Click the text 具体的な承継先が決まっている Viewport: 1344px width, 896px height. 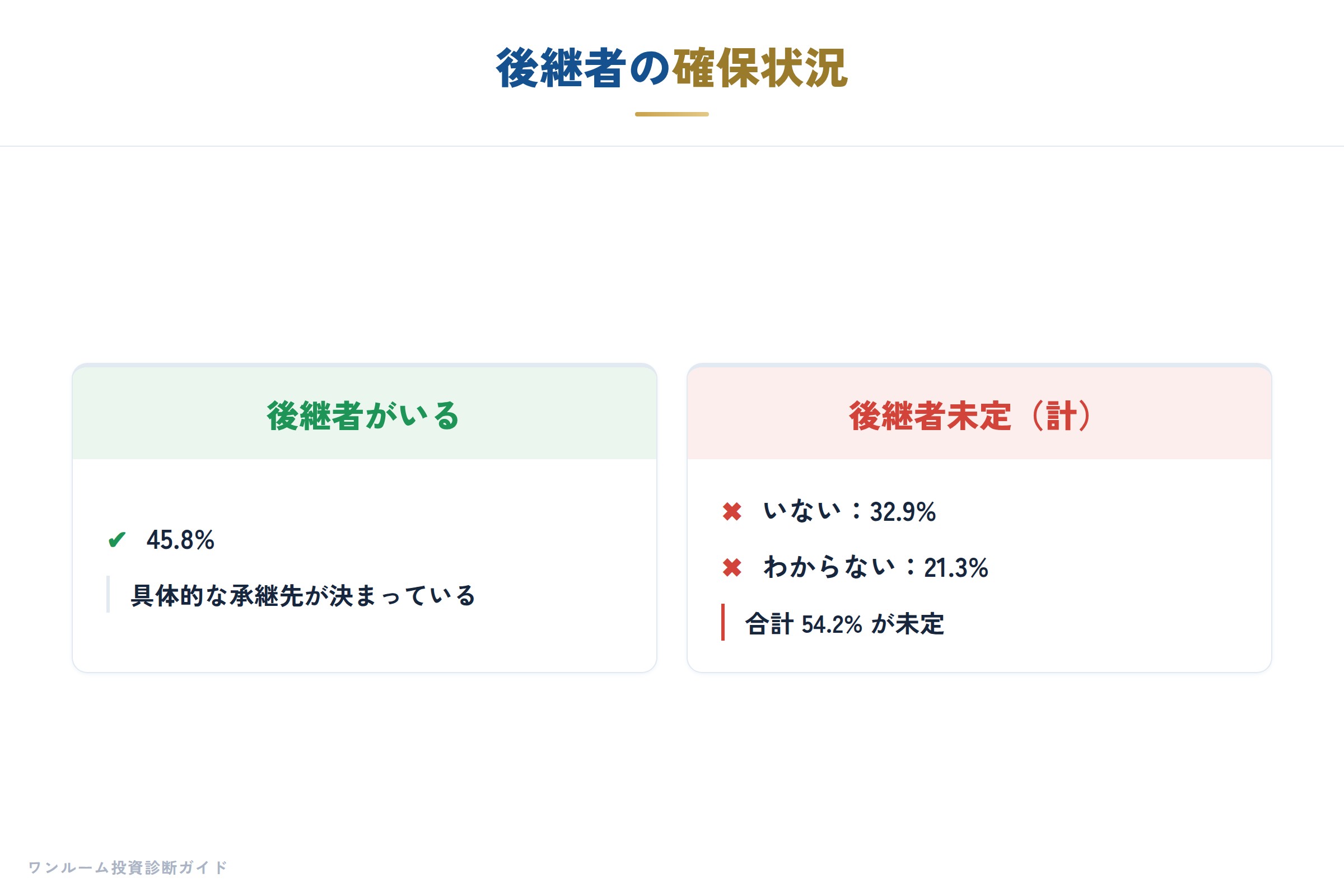[x=304, y=595]
